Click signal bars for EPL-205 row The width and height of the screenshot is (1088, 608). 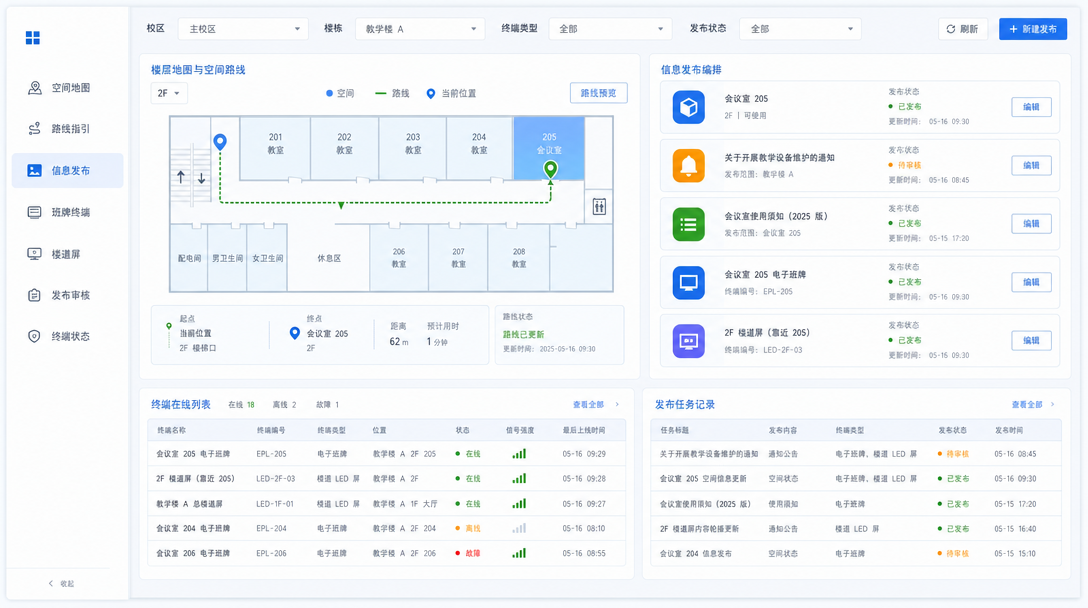[519, 454]
